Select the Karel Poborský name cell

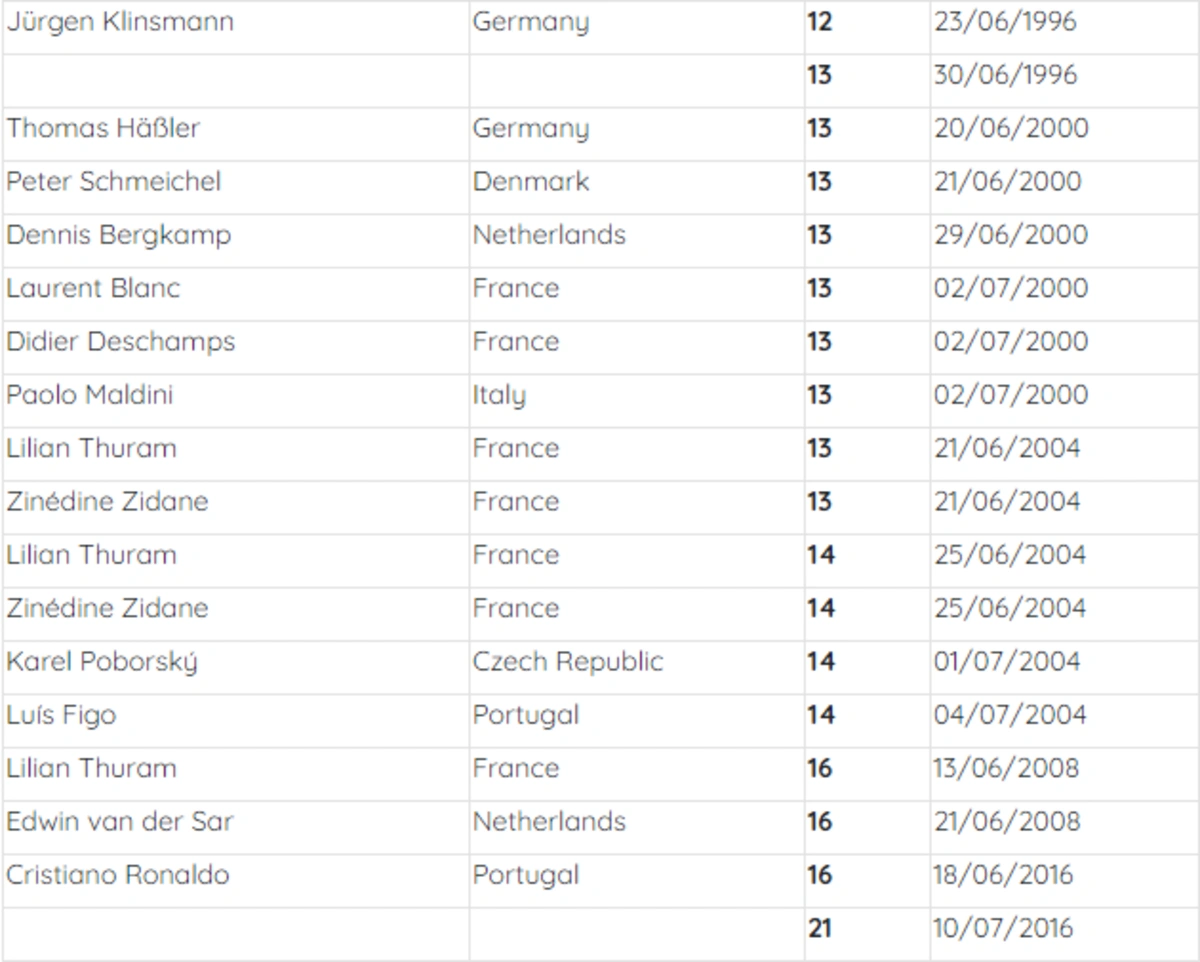pos(102,662)
